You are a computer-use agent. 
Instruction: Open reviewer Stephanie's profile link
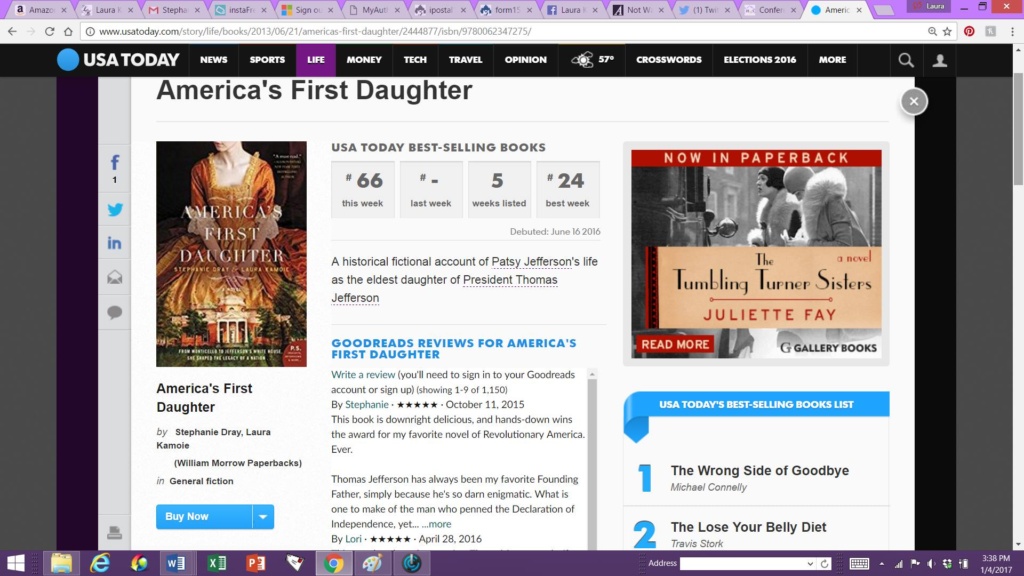click(366, 405)
